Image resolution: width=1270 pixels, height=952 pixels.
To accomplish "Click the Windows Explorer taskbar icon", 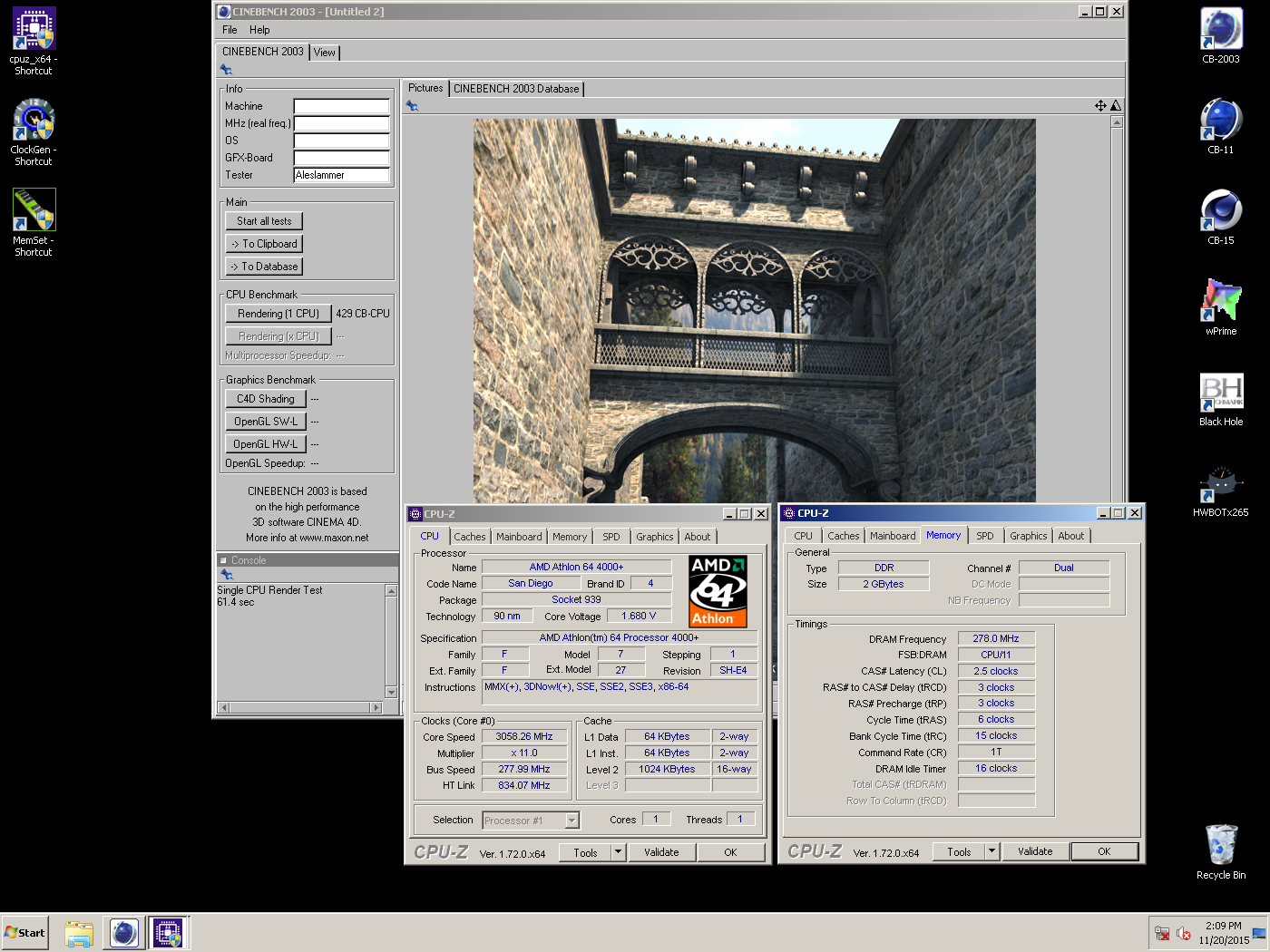I will click(79, 933).
